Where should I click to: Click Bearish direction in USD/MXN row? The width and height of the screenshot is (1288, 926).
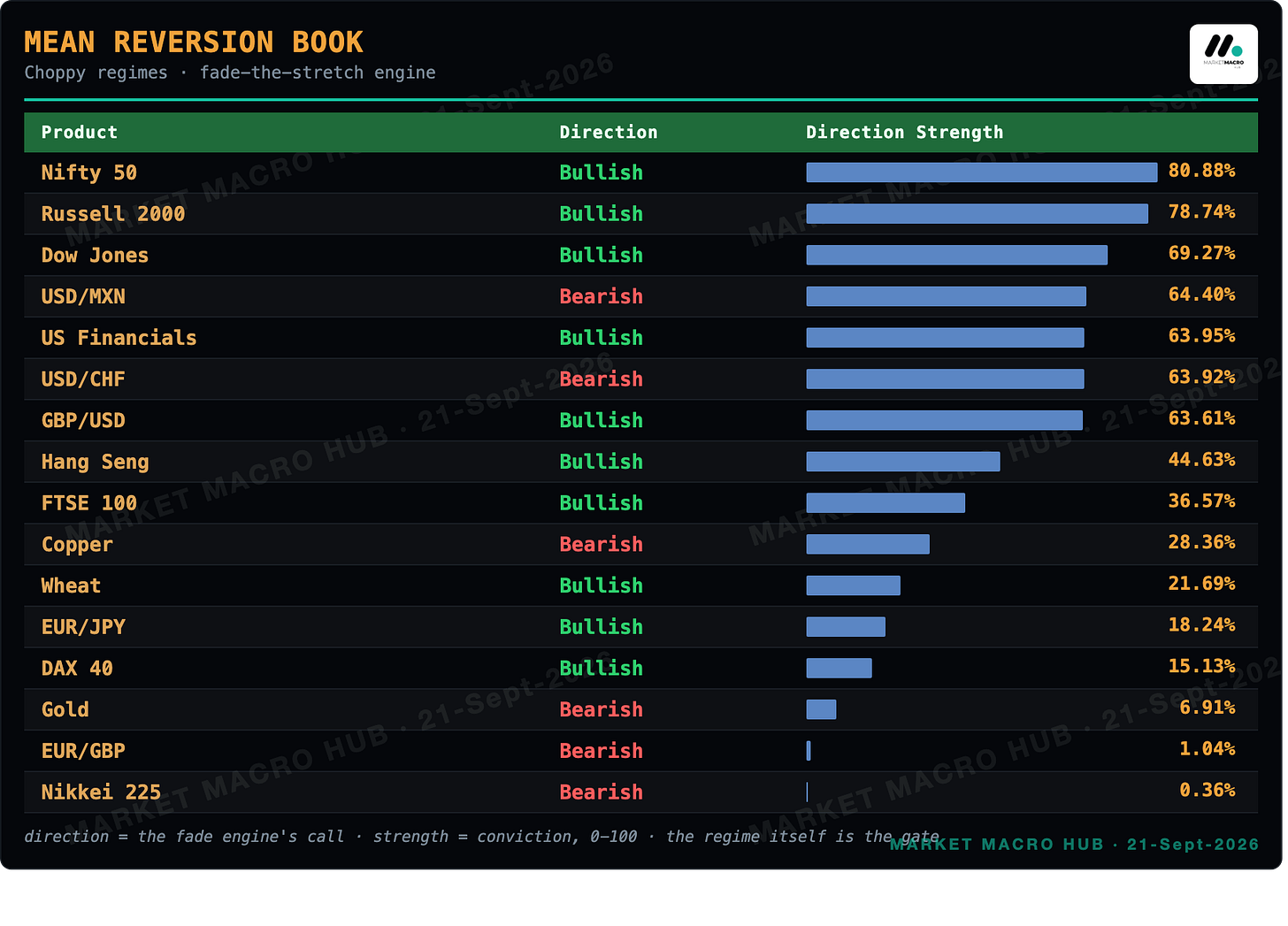pos(602,296)
